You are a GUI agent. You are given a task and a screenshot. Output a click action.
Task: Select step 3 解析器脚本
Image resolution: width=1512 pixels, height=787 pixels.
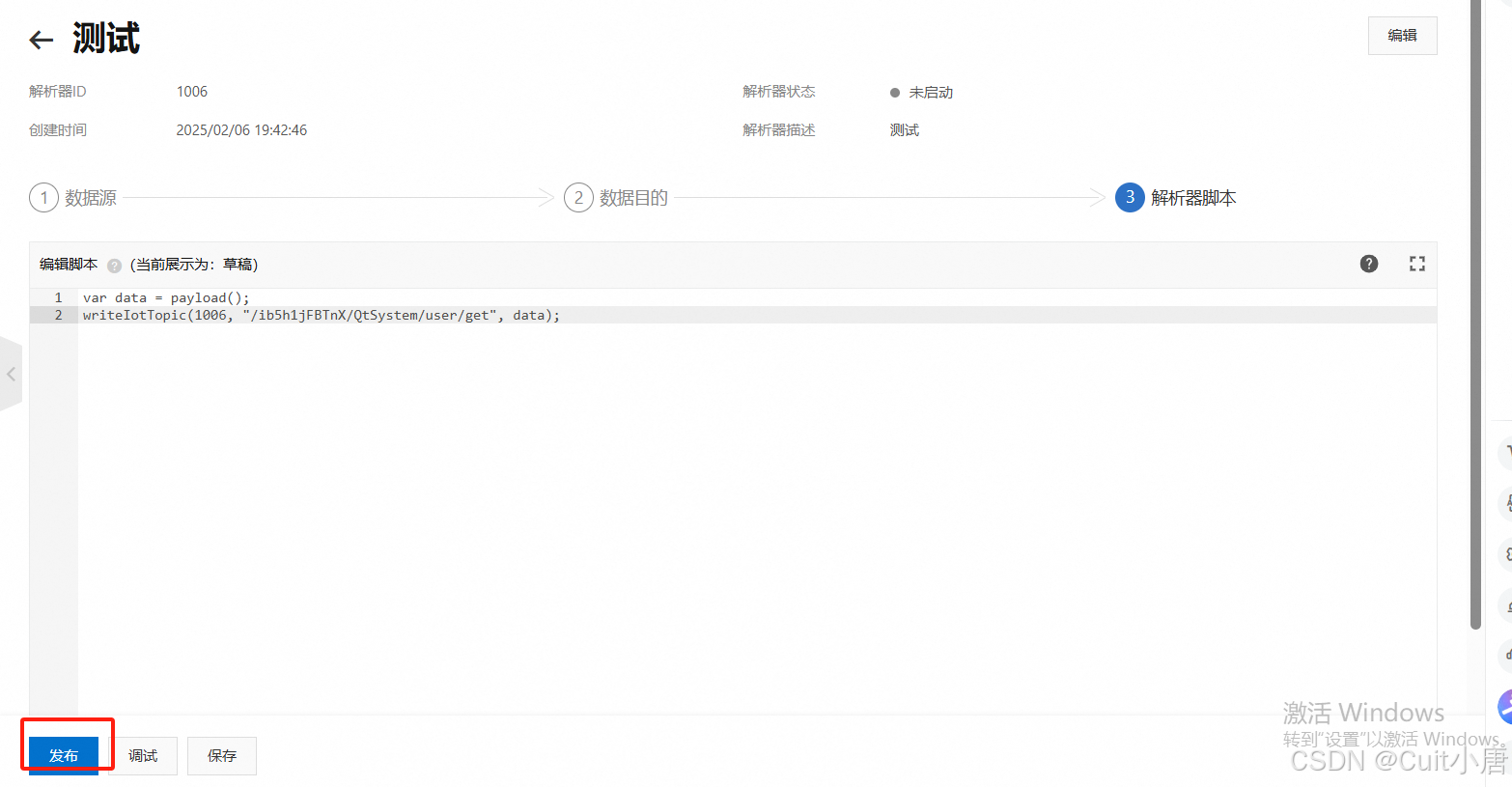1176,198
